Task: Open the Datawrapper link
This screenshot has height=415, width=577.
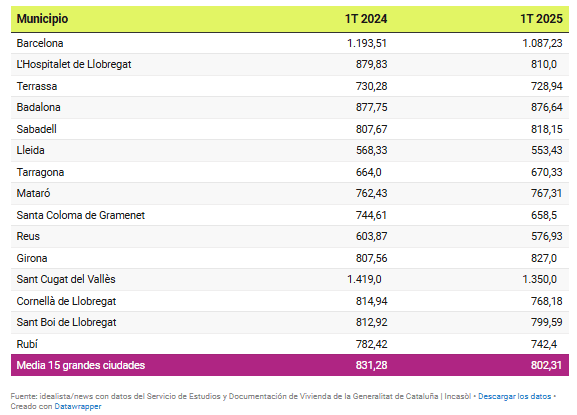Action: tap(78, 407)
